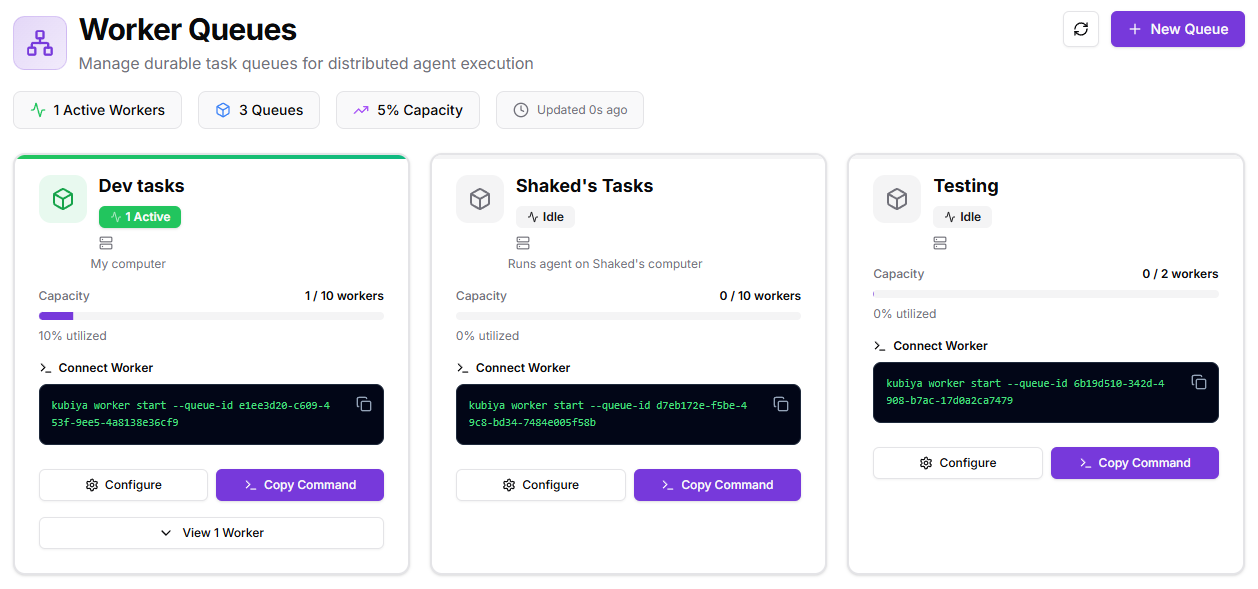Click the clock icon in Updated 0s ago
The height and width of the screenshot is (589, 1258).
coord(521,110)
